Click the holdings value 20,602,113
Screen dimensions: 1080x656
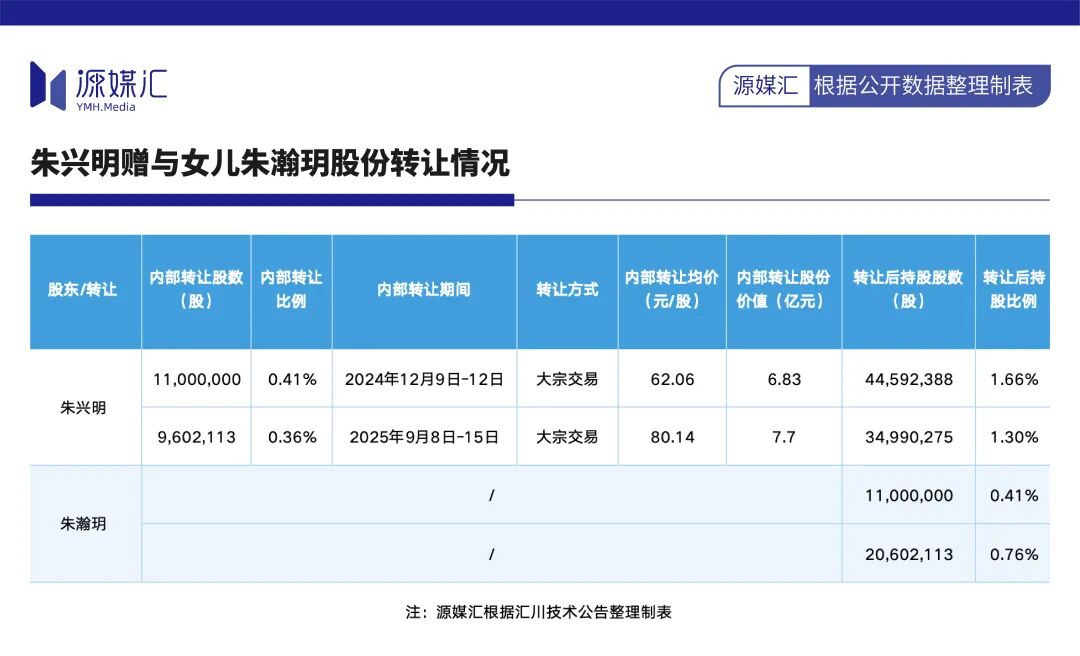(x=909, y=554)
